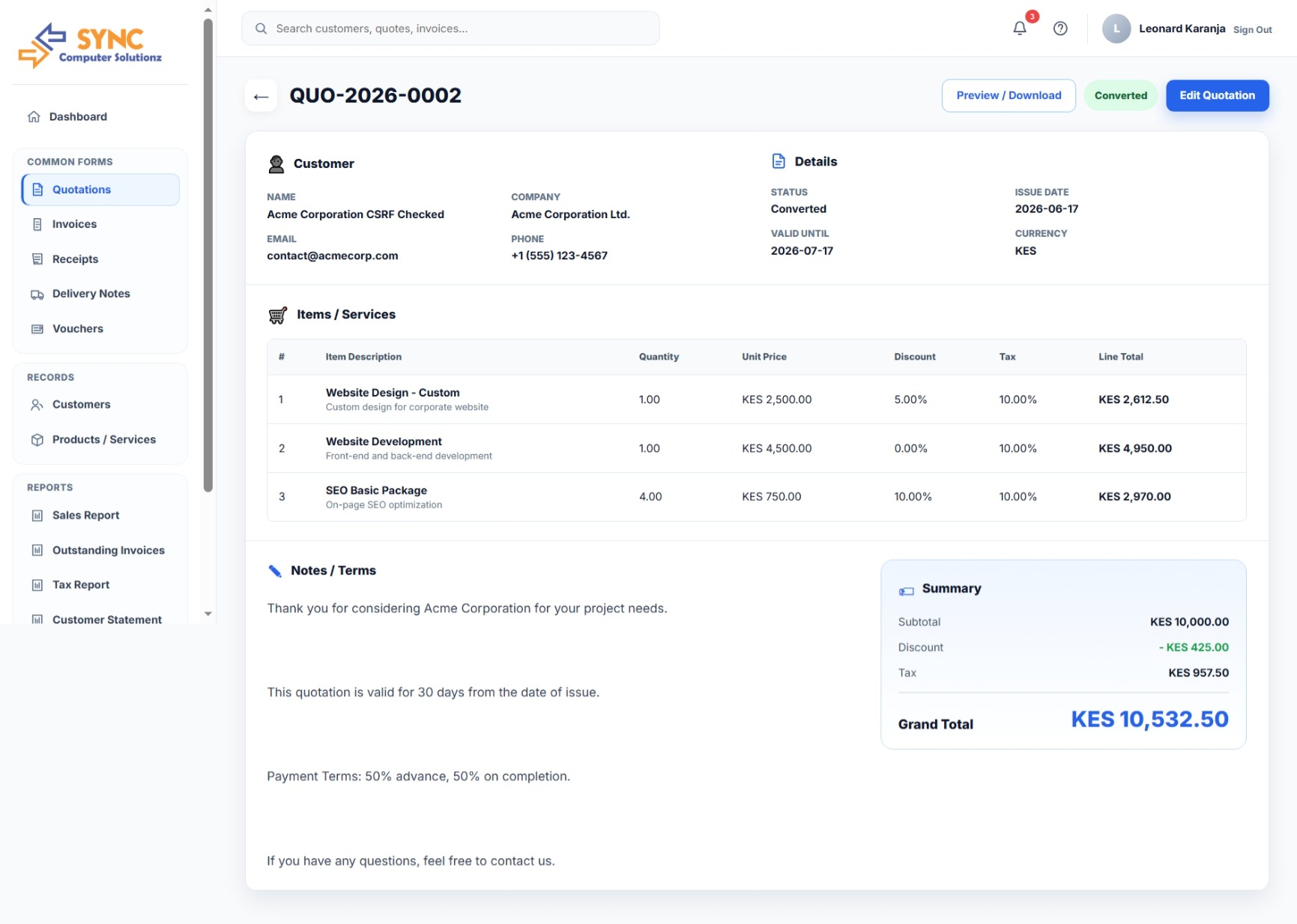
Task: Open Products / Services records
Action: [x=100, y=440]
